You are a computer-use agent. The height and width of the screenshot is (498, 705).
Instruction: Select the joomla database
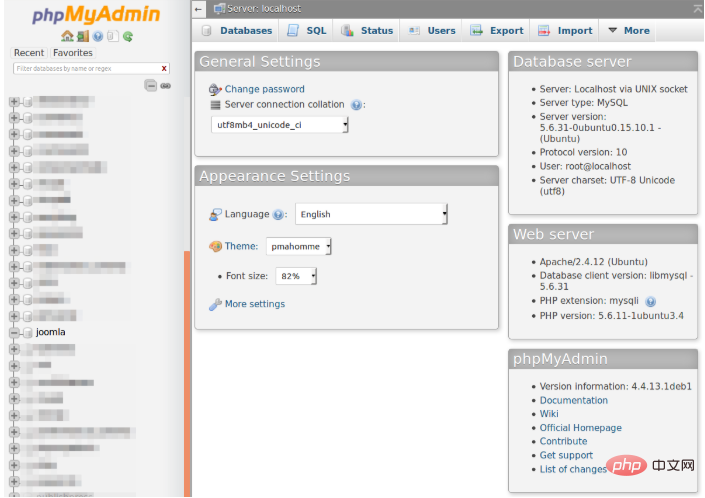[51, 332]
